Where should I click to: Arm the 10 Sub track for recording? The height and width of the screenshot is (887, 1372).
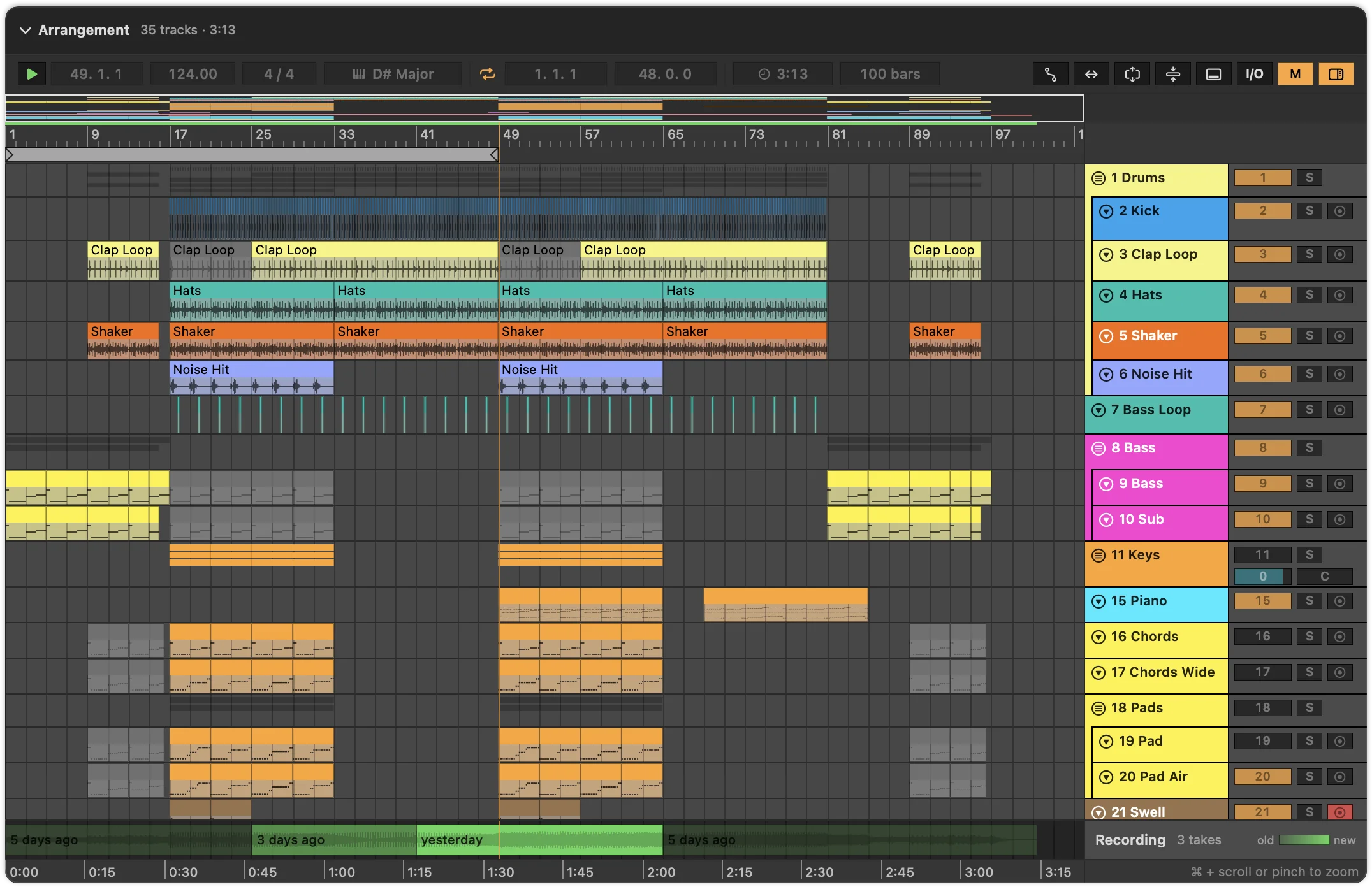1339,519
